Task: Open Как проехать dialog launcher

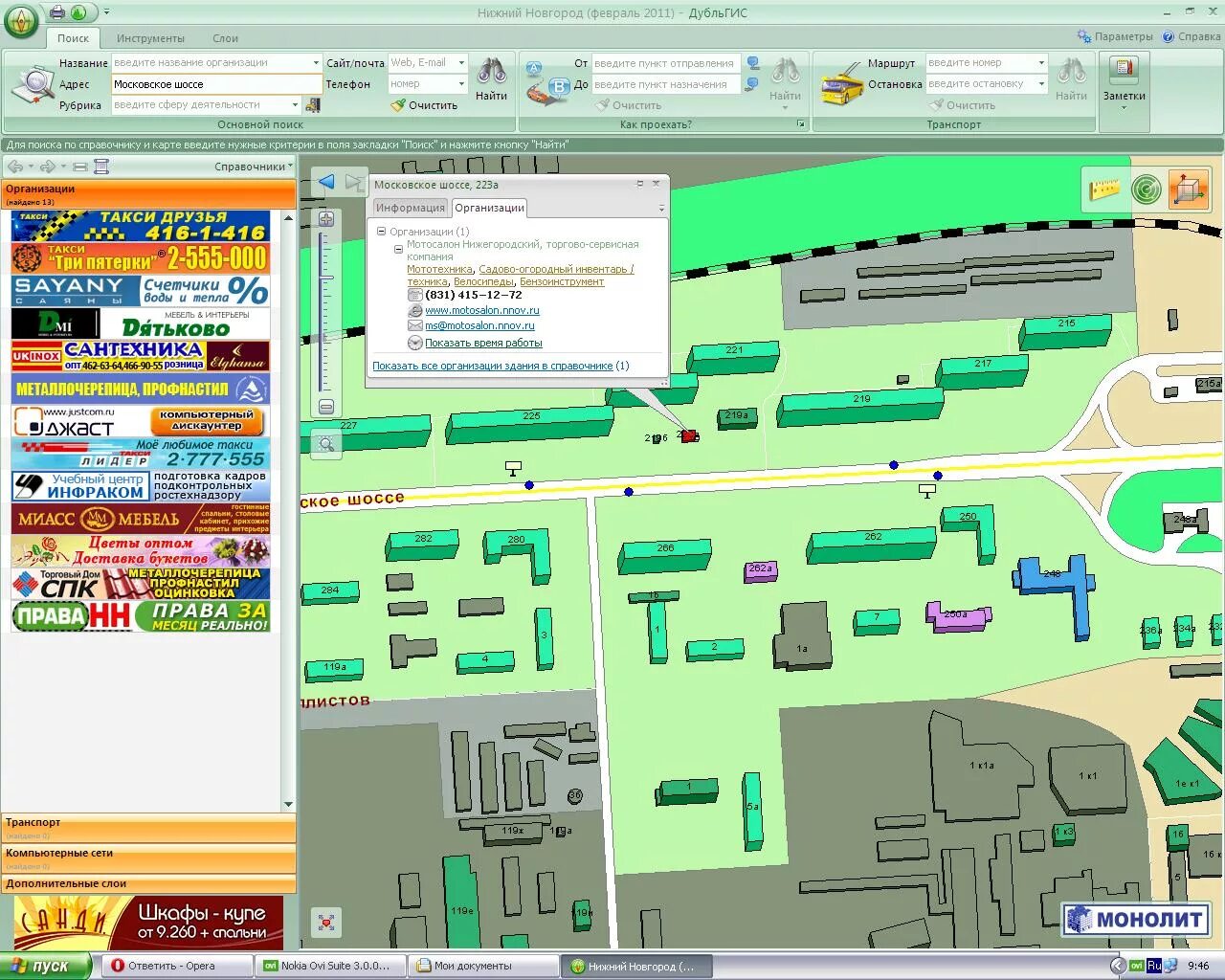Action: coord(800,124)
